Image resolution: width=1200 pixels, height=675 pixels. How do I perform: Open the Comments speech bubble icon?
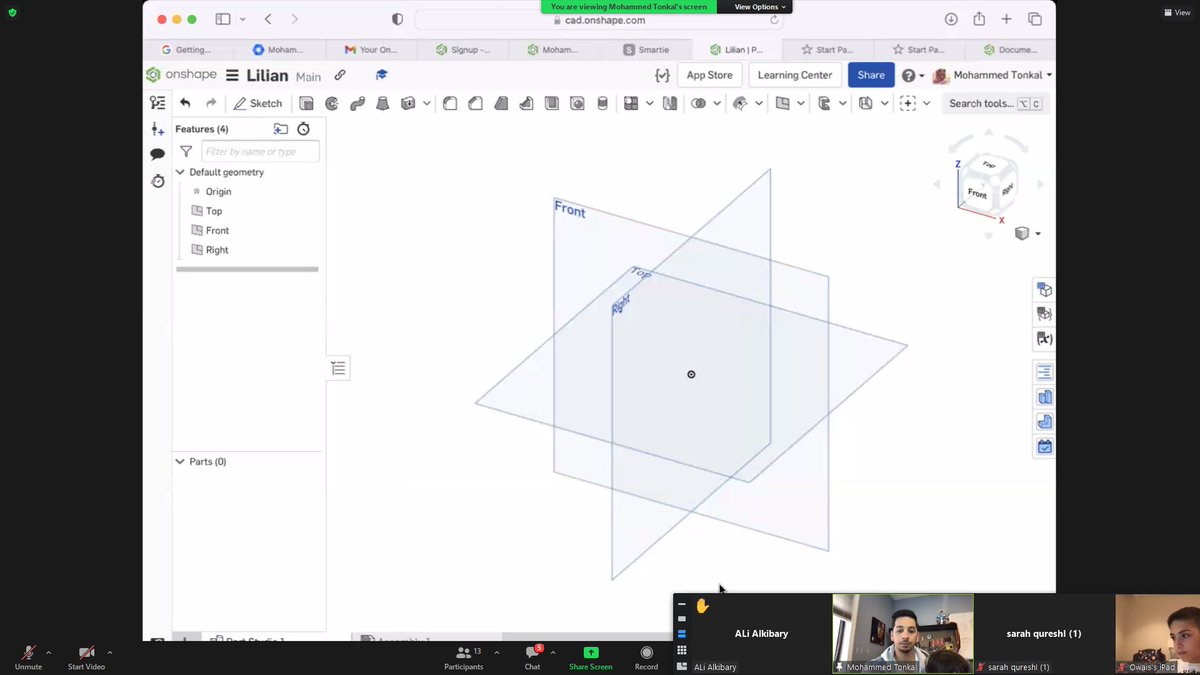click(x=157, y=154)
